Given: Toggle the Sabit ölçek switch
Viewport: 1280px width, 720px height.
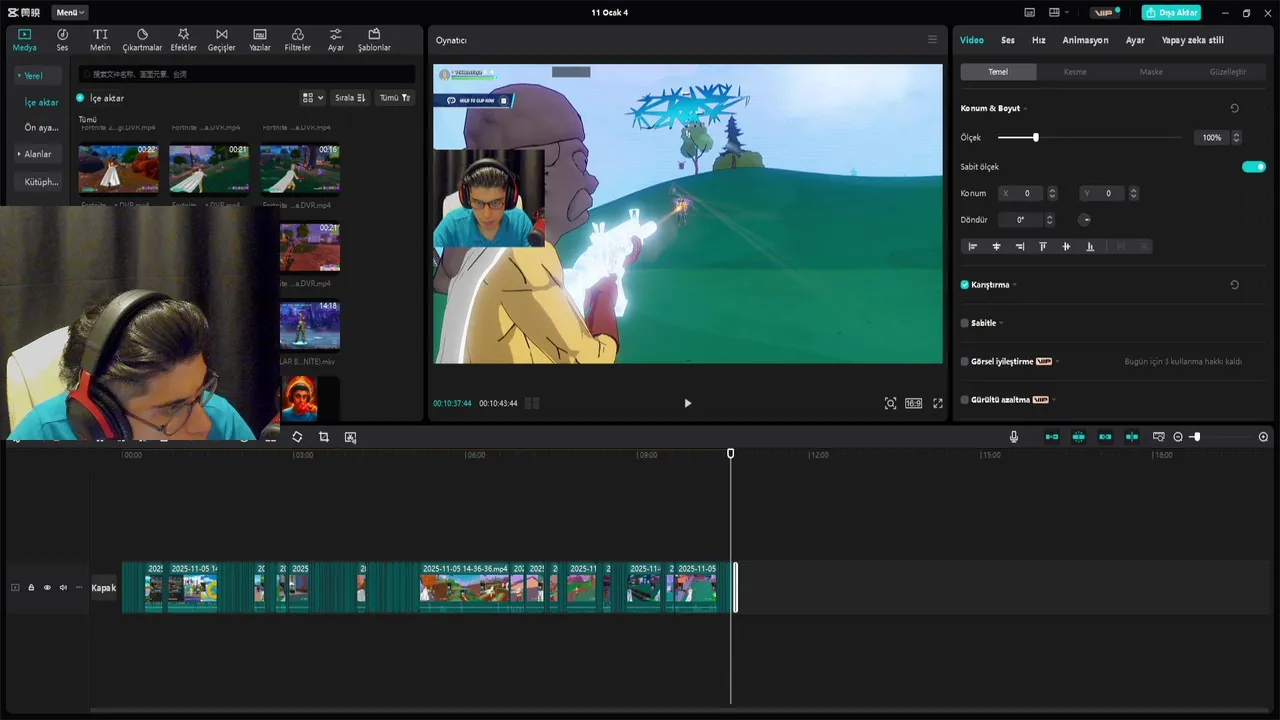Looking at the screenshot, I should tap(1254, 167).
